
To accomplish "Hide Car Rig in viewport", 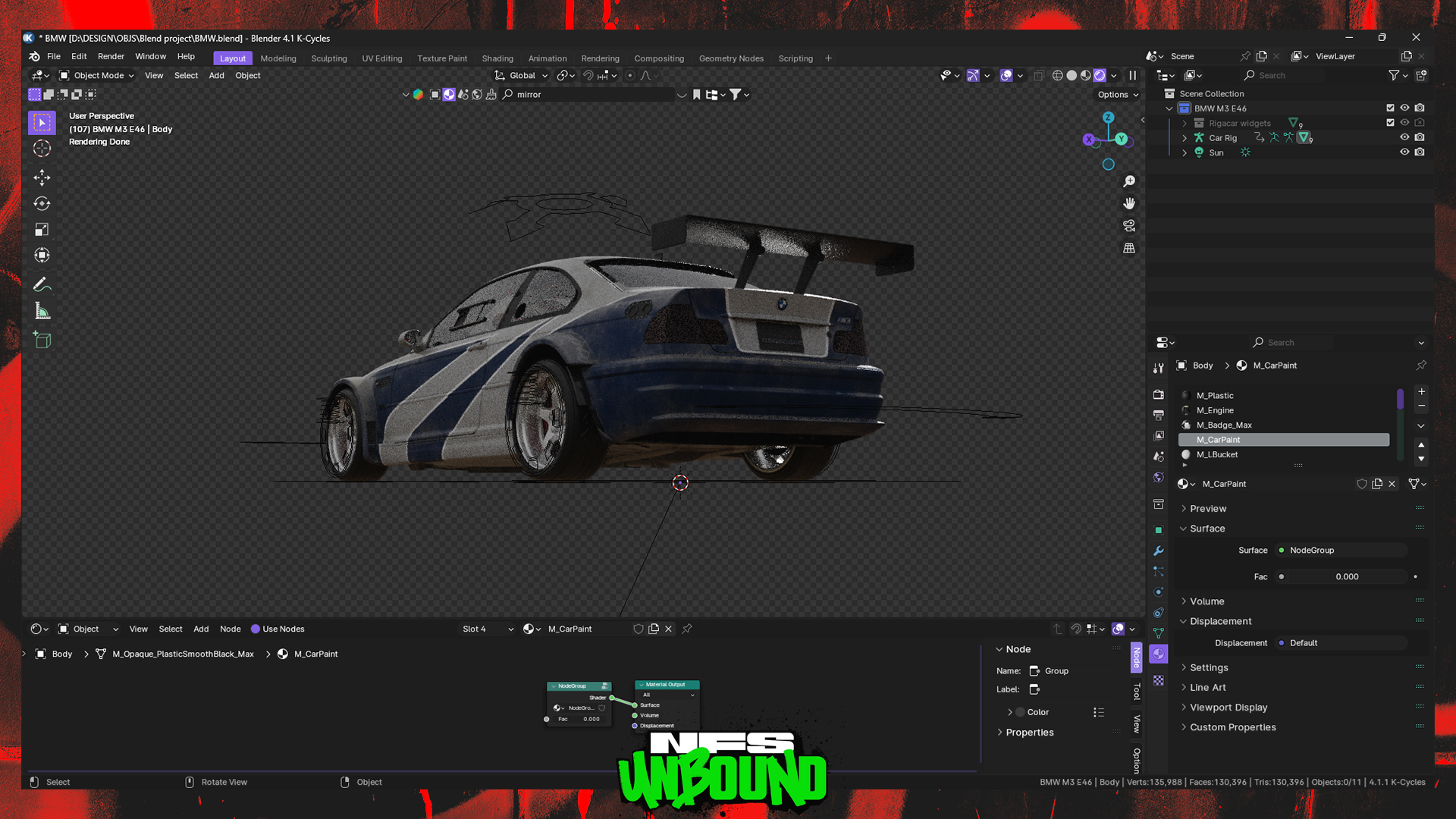I will point(1404,137).
